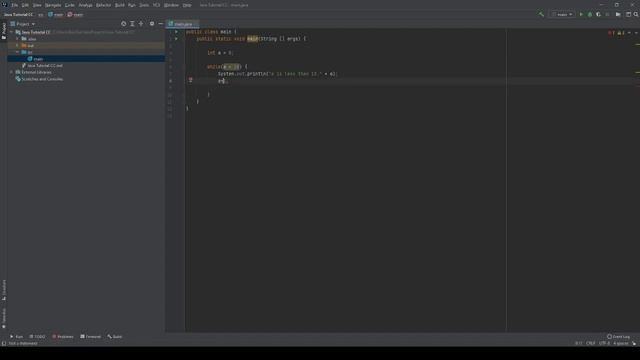Open the Edit menu

(25, 5)
